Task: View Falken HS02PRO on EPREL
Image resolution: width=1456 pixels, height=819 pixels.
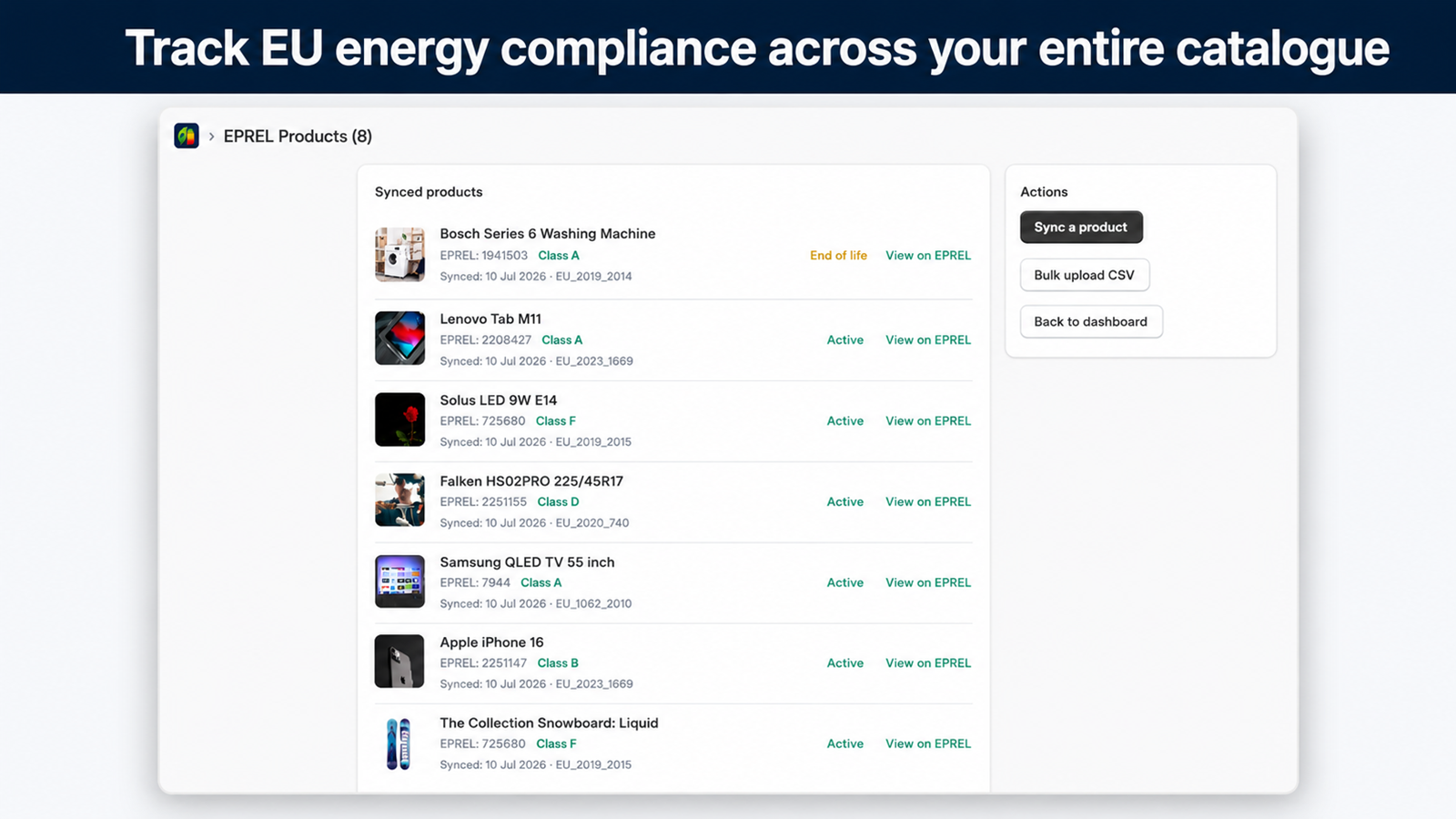Action: (928, 502)
